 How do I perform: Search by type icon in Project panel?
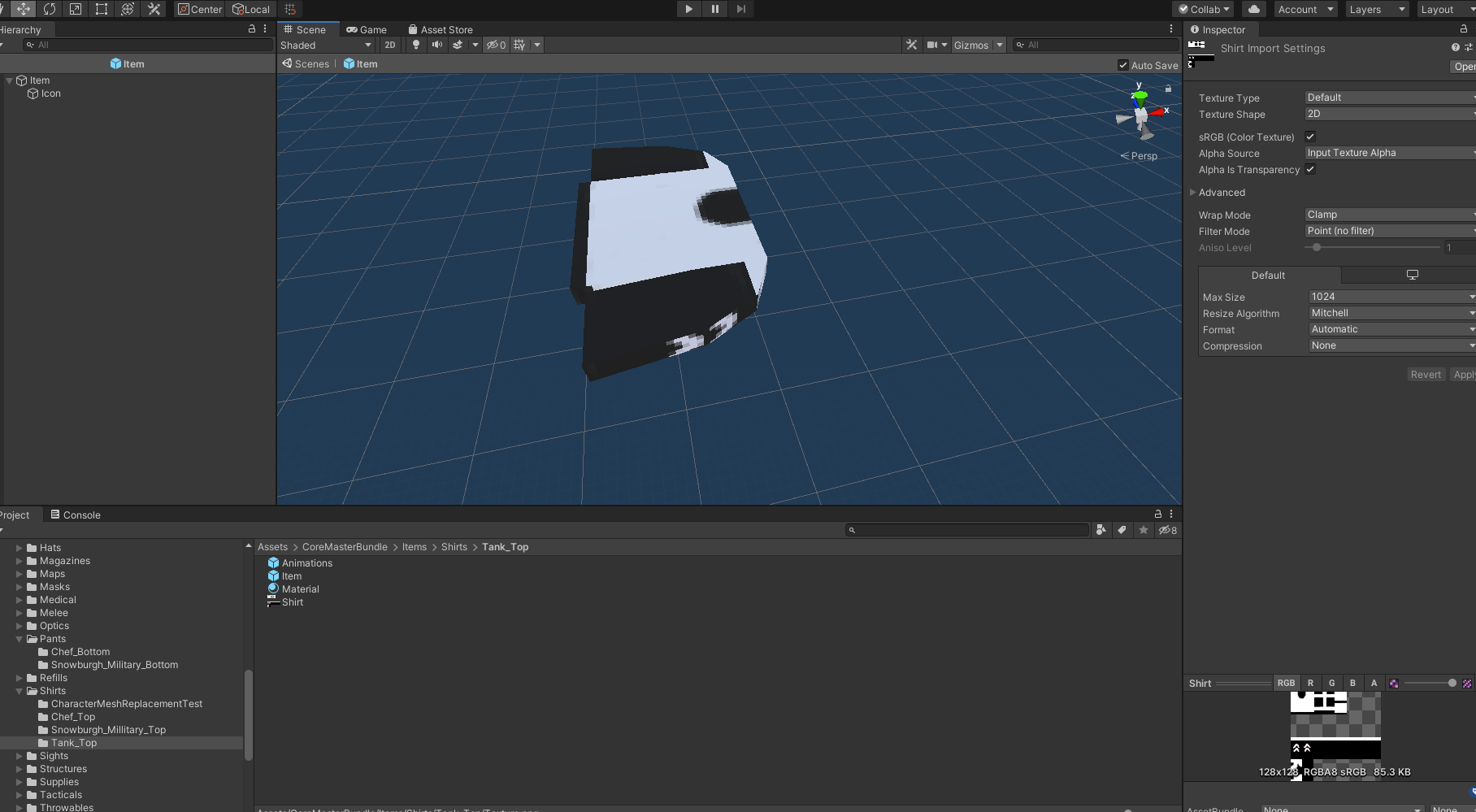(x=1100, y=530)
